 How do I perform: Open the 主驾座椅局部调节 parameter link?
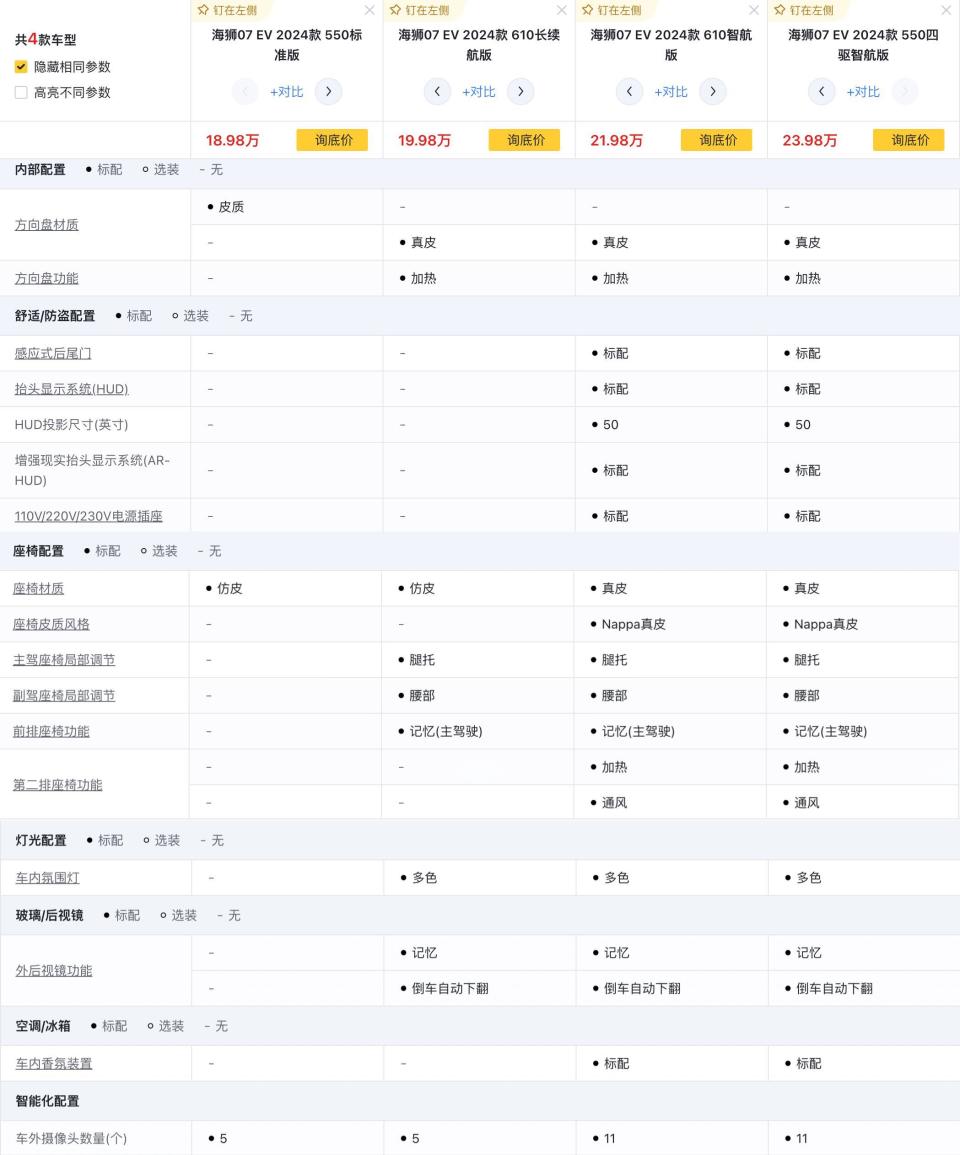[x=64, y=660]
